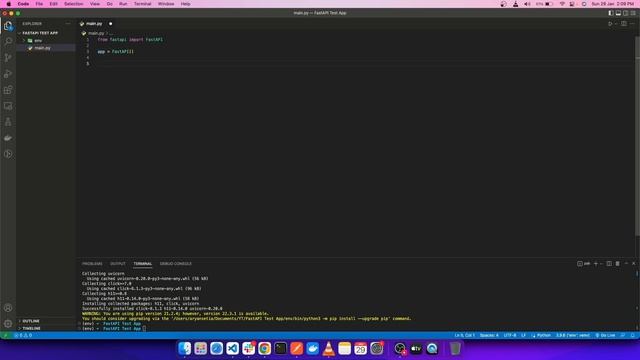640x360 pixels.
Task: Open editor More Actions ellipsis
Action: (632, 24)
